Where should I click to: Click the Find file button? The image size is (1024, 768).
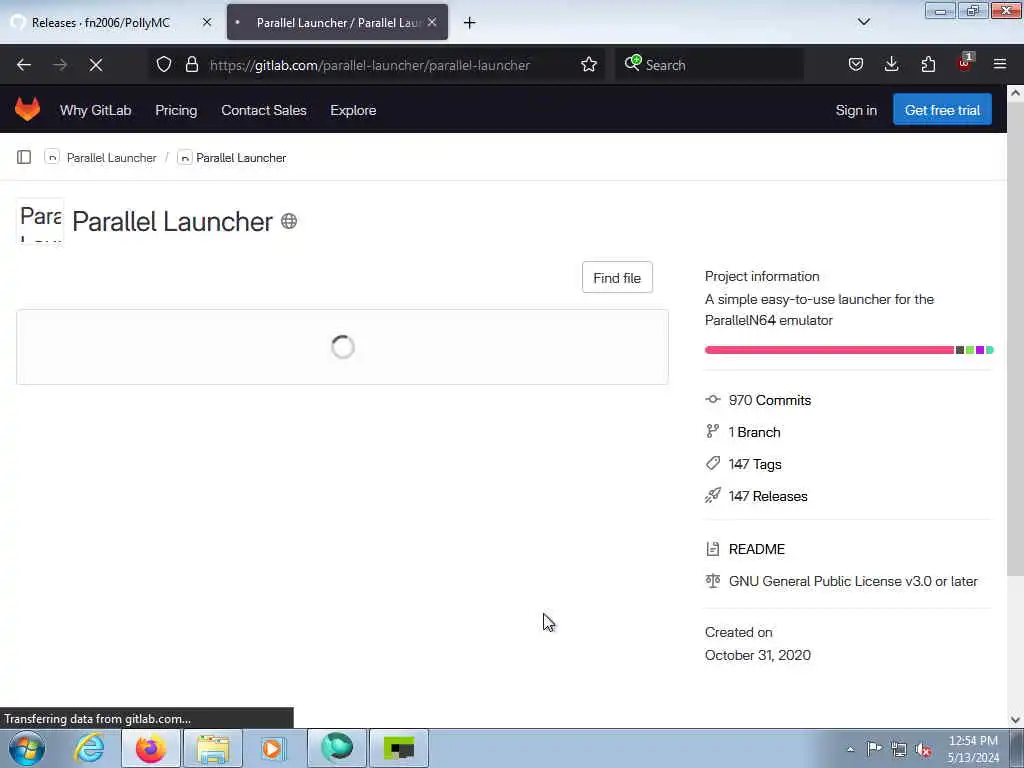617,278
